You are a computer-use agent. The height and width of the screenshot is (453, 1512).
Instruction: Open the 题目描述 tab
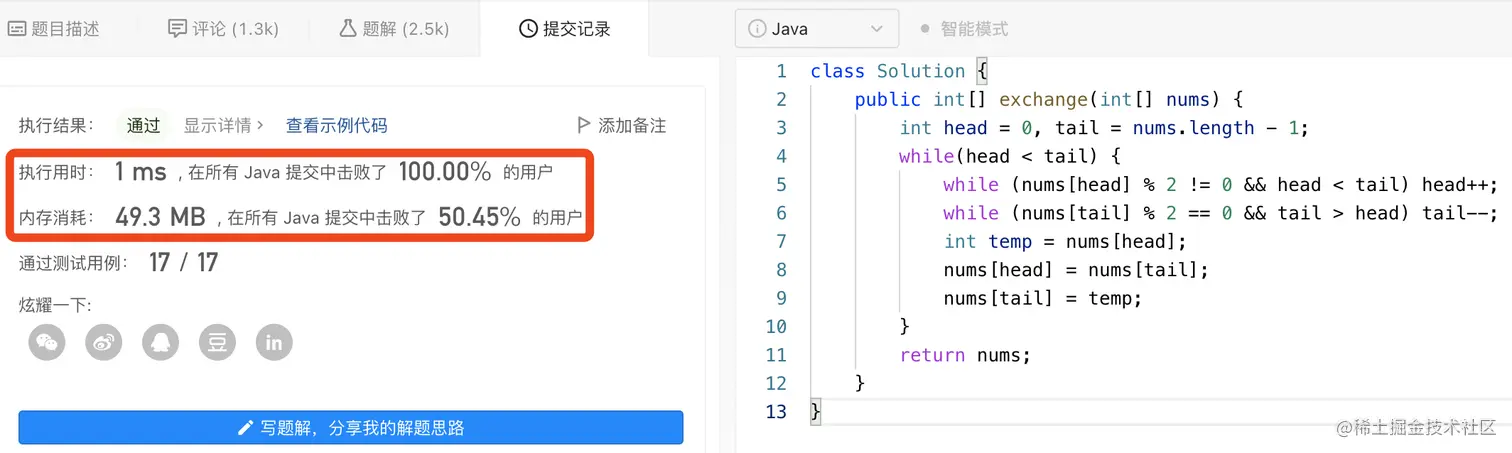[55, 29]
